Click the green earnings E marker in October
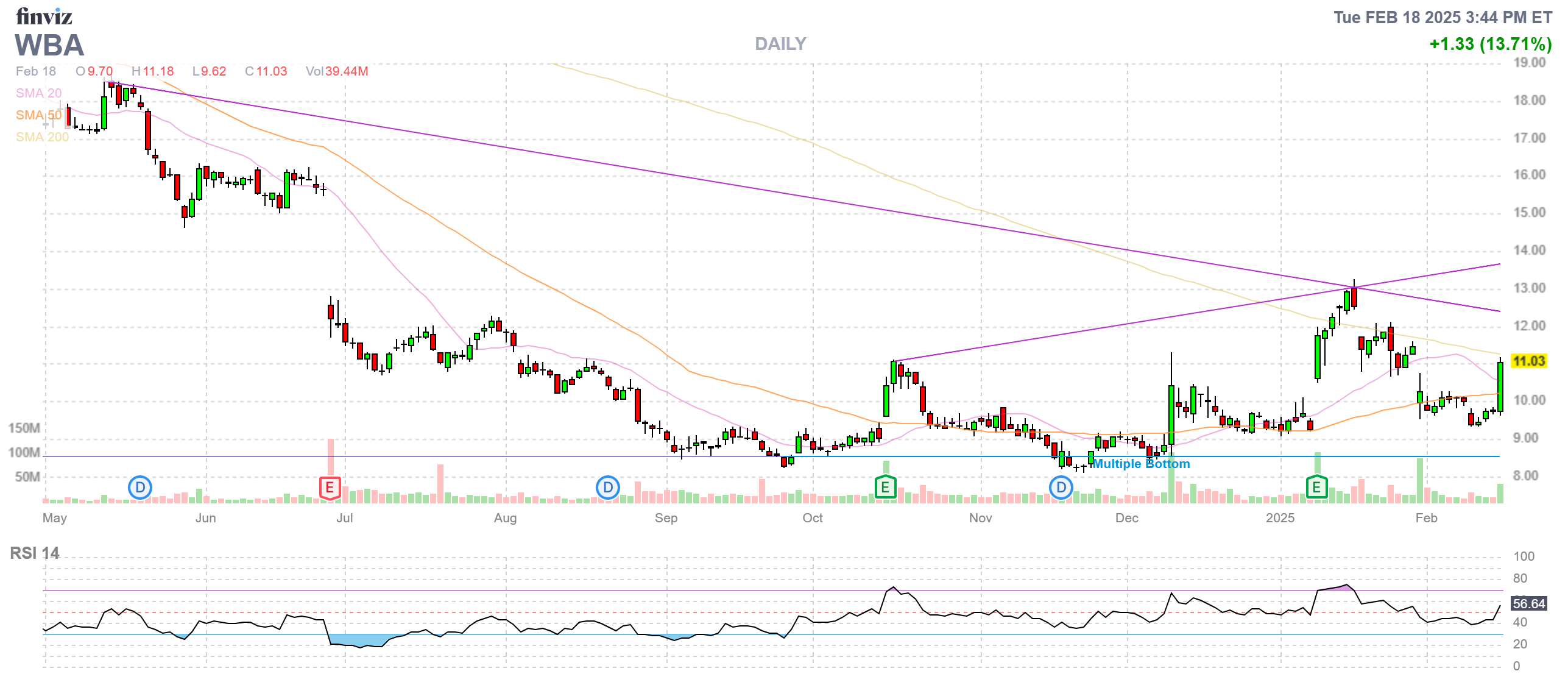The height and width of the screenshot is (685, 1568). pos(885,488)
